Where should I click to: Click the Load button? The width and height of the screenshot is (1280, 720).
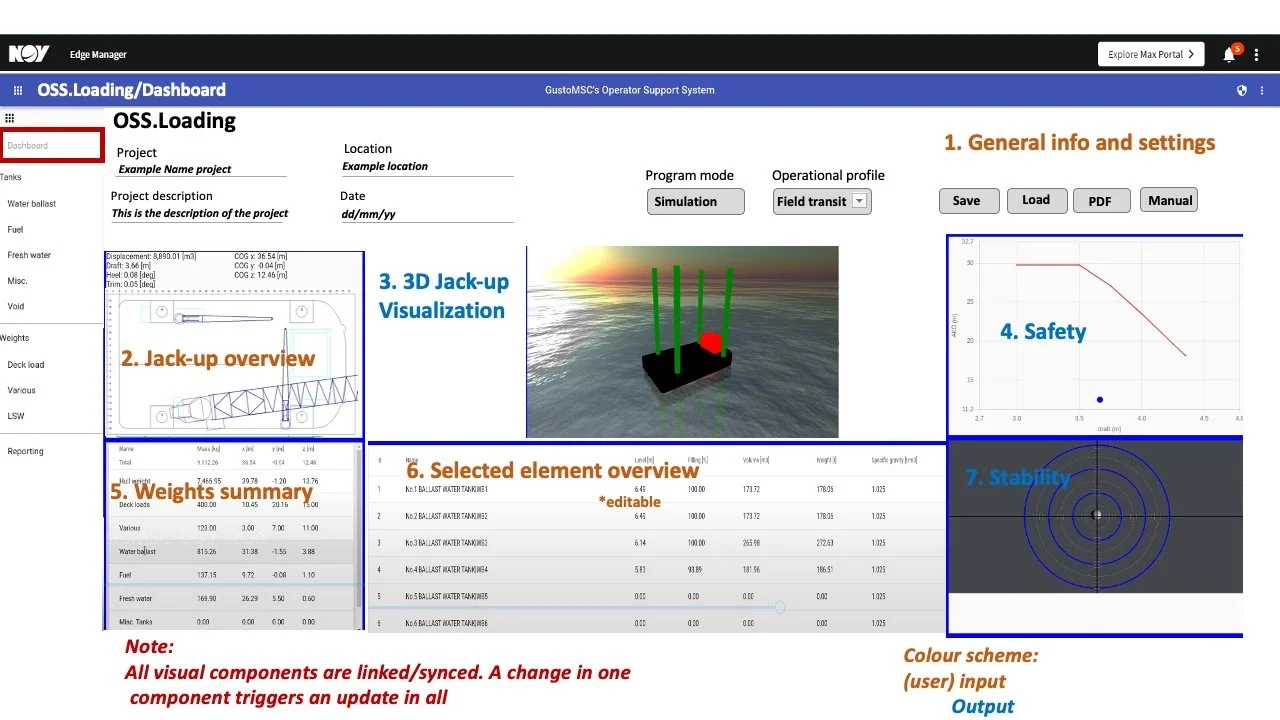pyautogui.click(x=1037, y=200)
